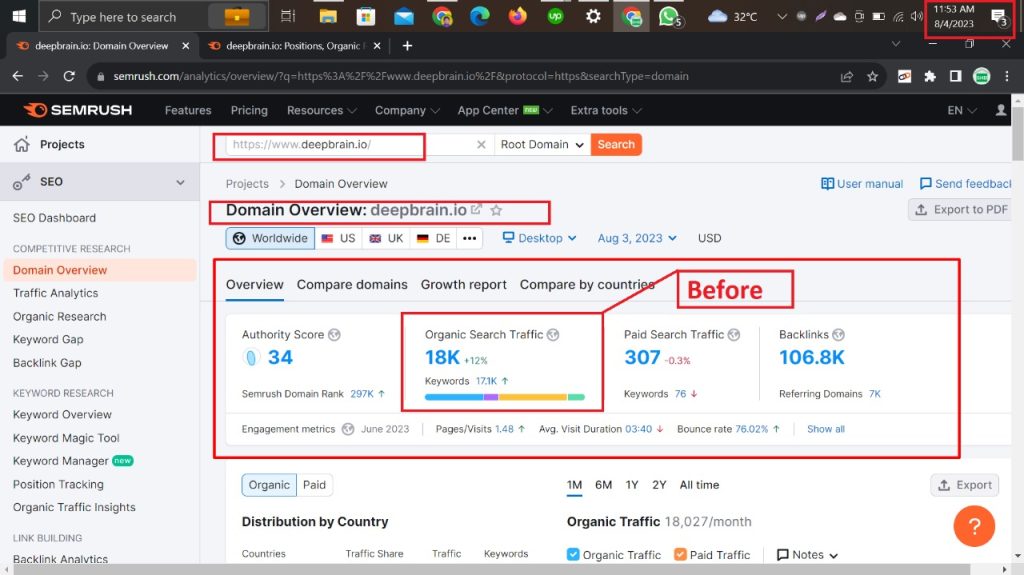Open the Notes dropdown

[x=807, y=554]
